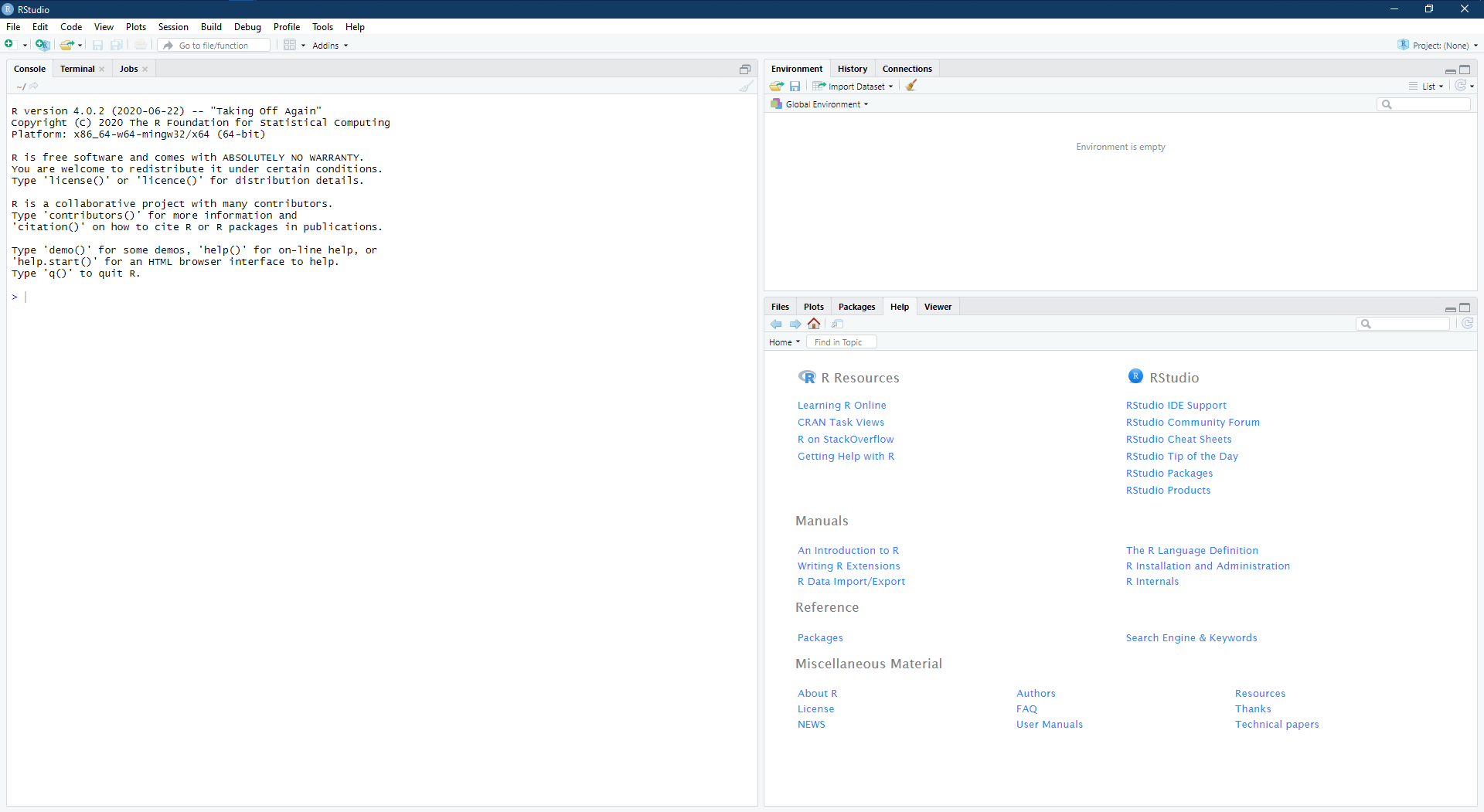Open the panes layout dropdown arrow
Screen dimensions: 1484x812
pyautogui.click(x=303, y=46)
